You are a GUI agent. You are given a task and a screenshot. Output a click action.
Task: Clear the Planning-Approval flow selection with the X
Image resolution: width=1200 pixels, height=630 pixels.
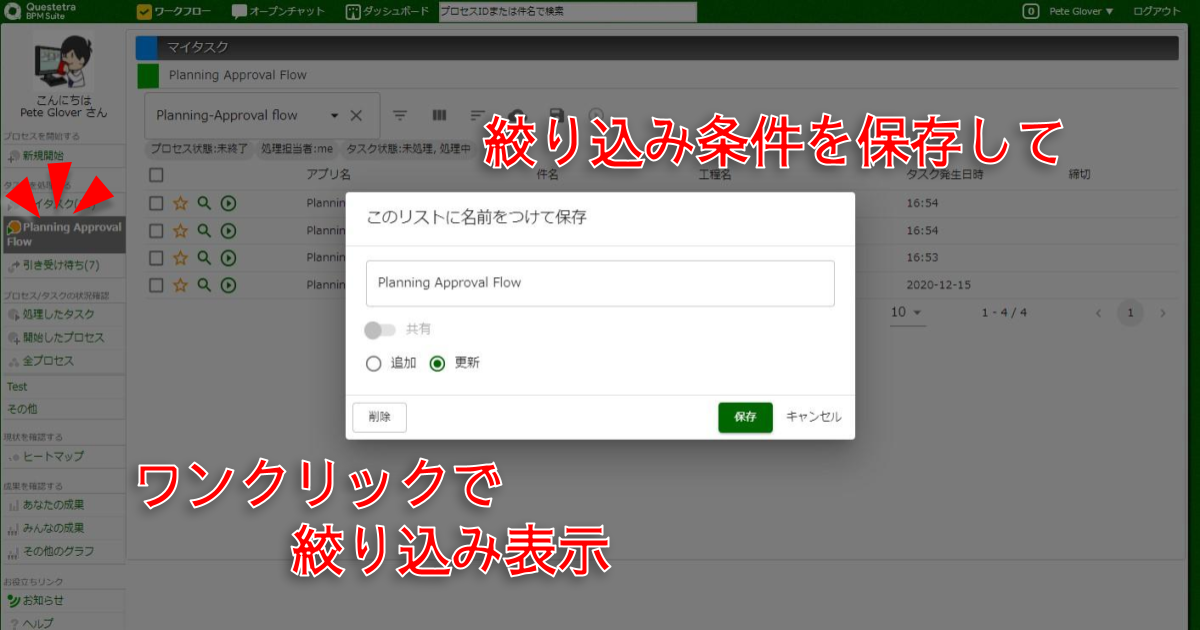(x=356, y=115)
